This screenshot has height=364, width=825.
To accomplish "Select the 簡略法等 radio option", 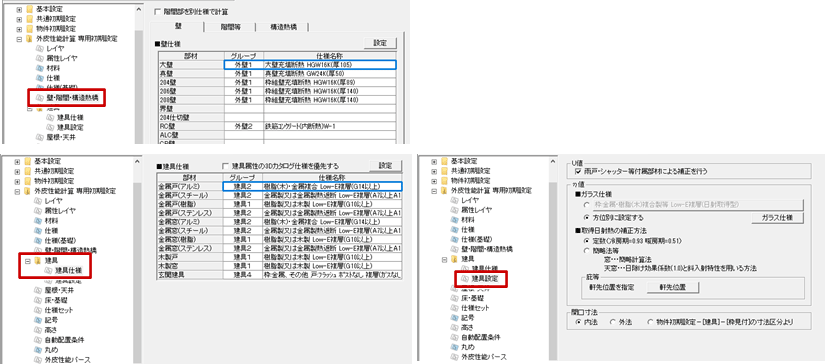I will pos(587,251).
